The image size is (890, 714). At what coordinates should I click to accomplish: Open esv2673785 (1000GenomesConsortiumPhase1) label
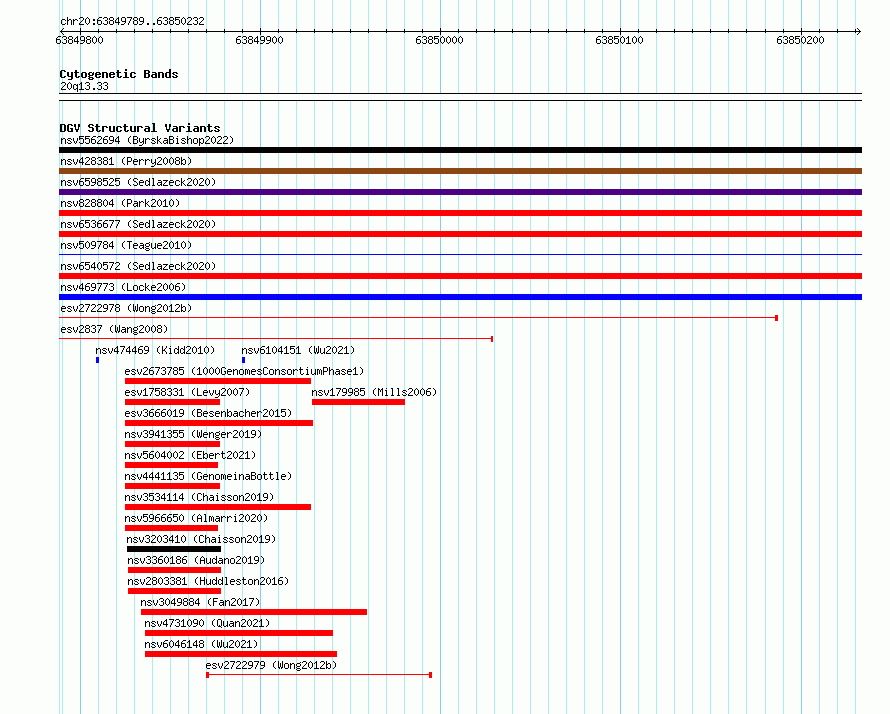pos(244,371)
